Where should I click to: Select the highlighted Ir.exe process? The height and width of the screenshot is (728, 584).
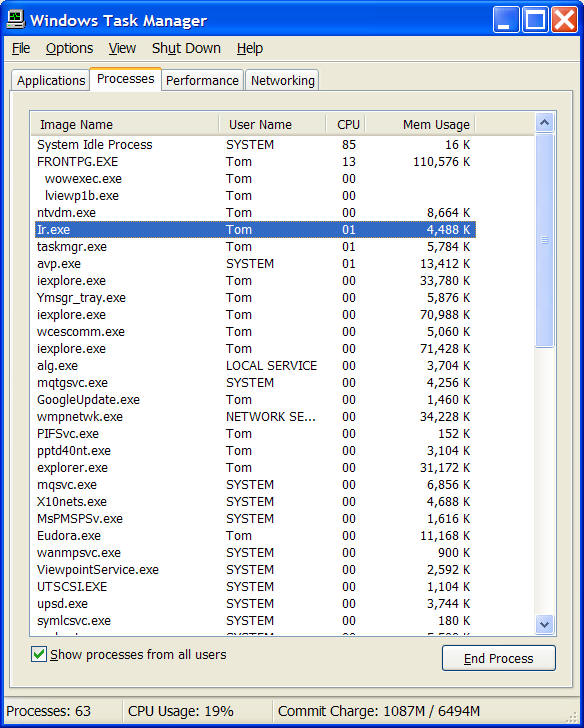pyautogui.click(x=254, y=230)
